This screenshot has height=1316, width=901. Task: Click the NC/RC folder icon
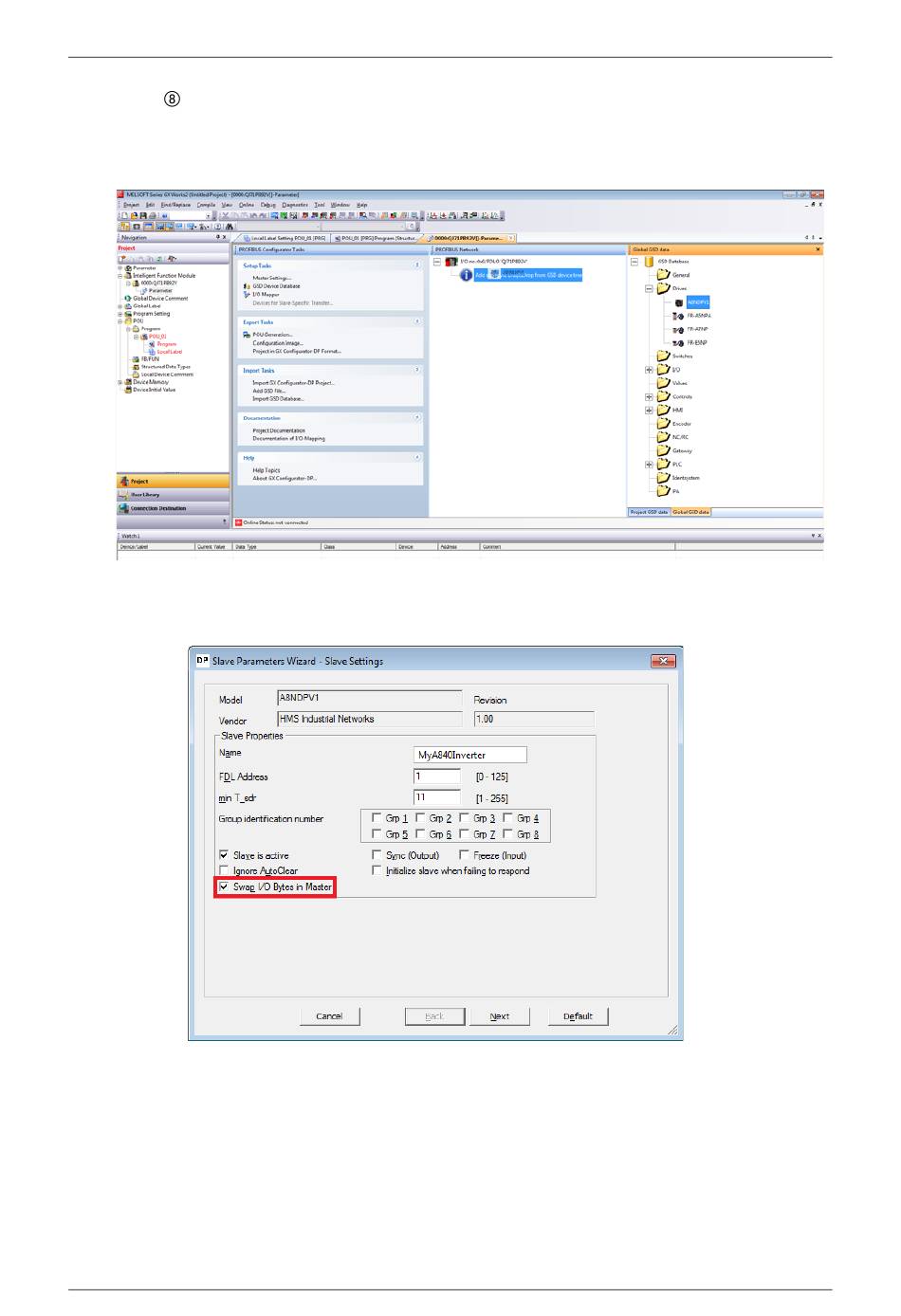point(664,437)
